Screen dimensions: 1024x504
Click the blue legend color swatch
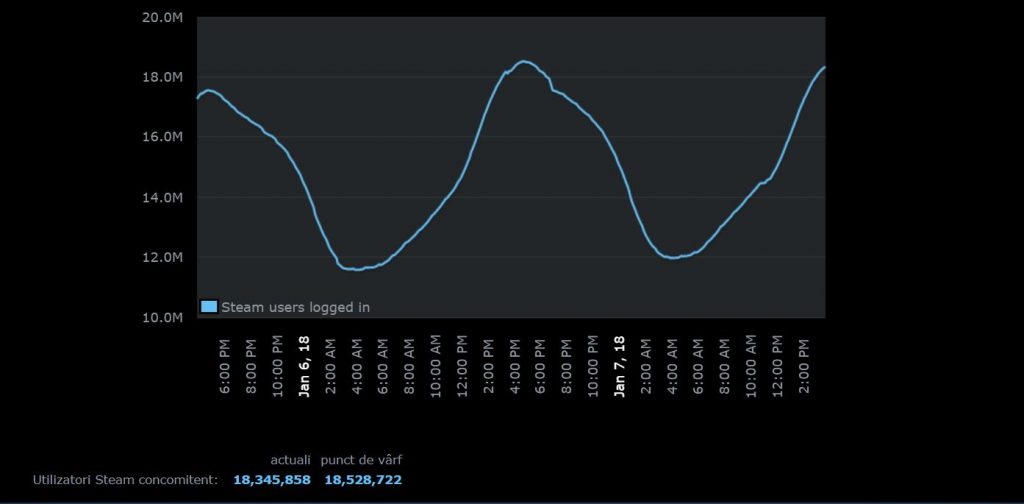point(209,307)
